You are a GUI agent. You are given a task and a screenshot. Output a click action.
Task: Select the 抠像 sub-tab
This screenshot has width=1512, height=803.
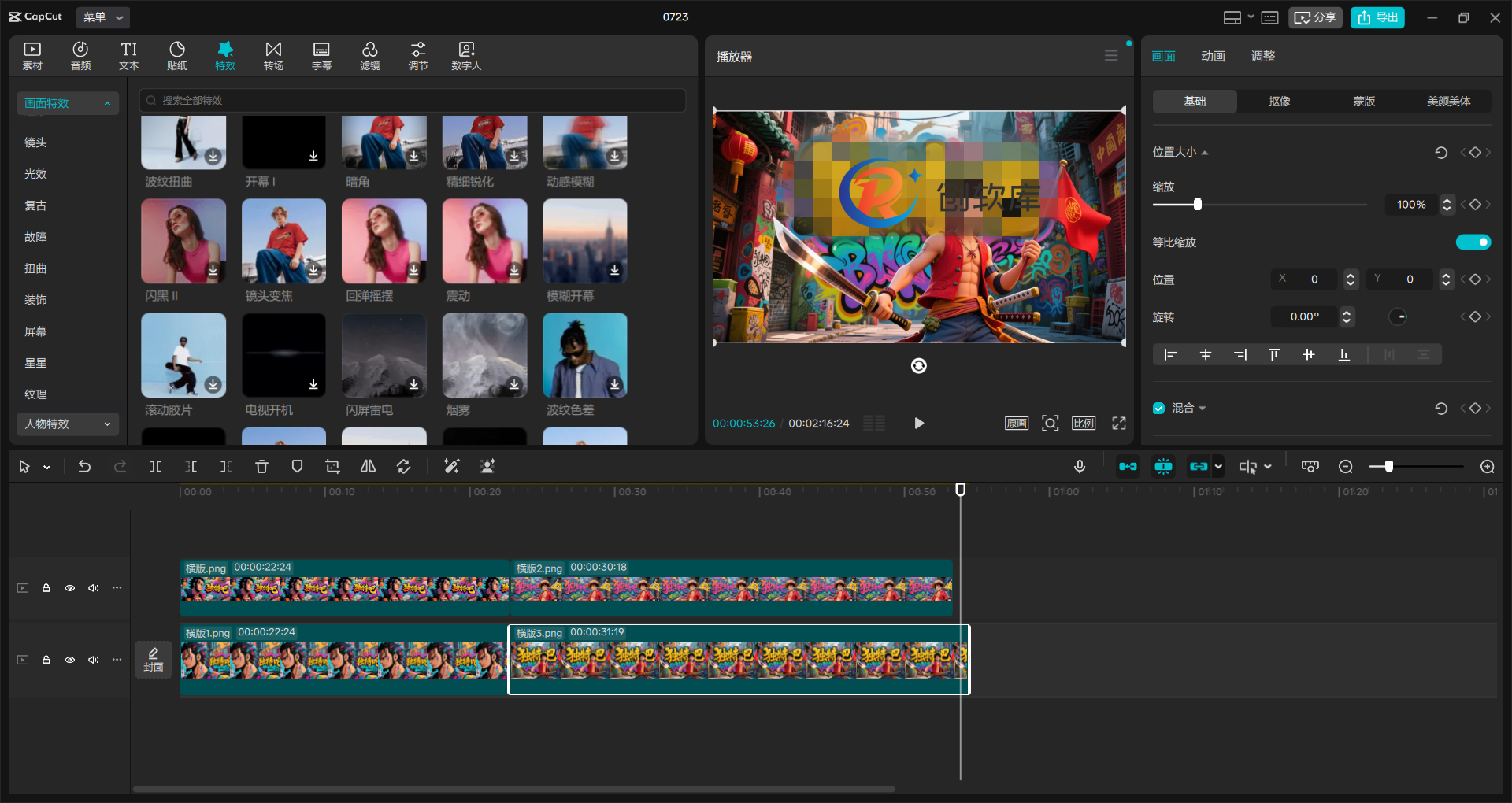pyautogui.click(x=1280, y=101)
